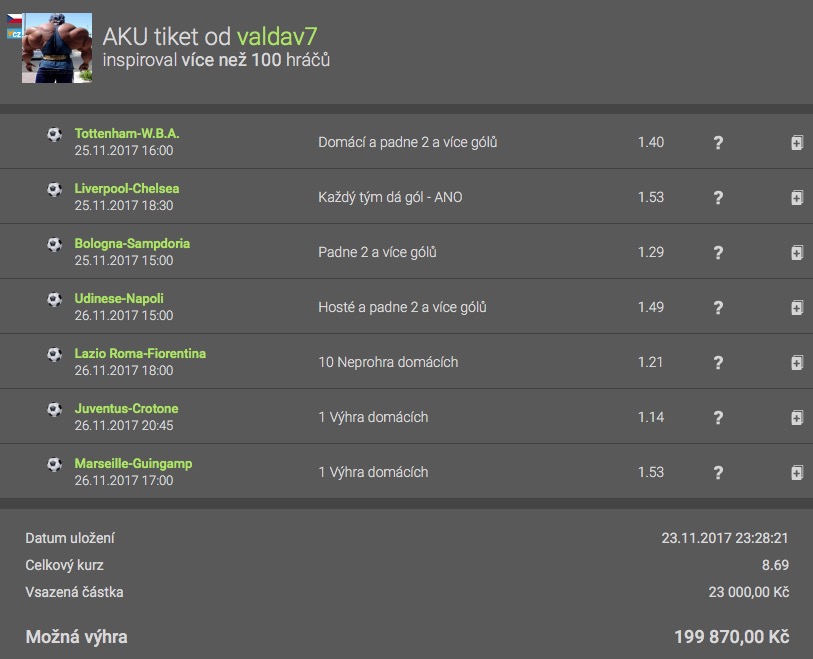
Task: Click the add icon for Tottenham-W.B.A. bet
Action: point(797,143)
